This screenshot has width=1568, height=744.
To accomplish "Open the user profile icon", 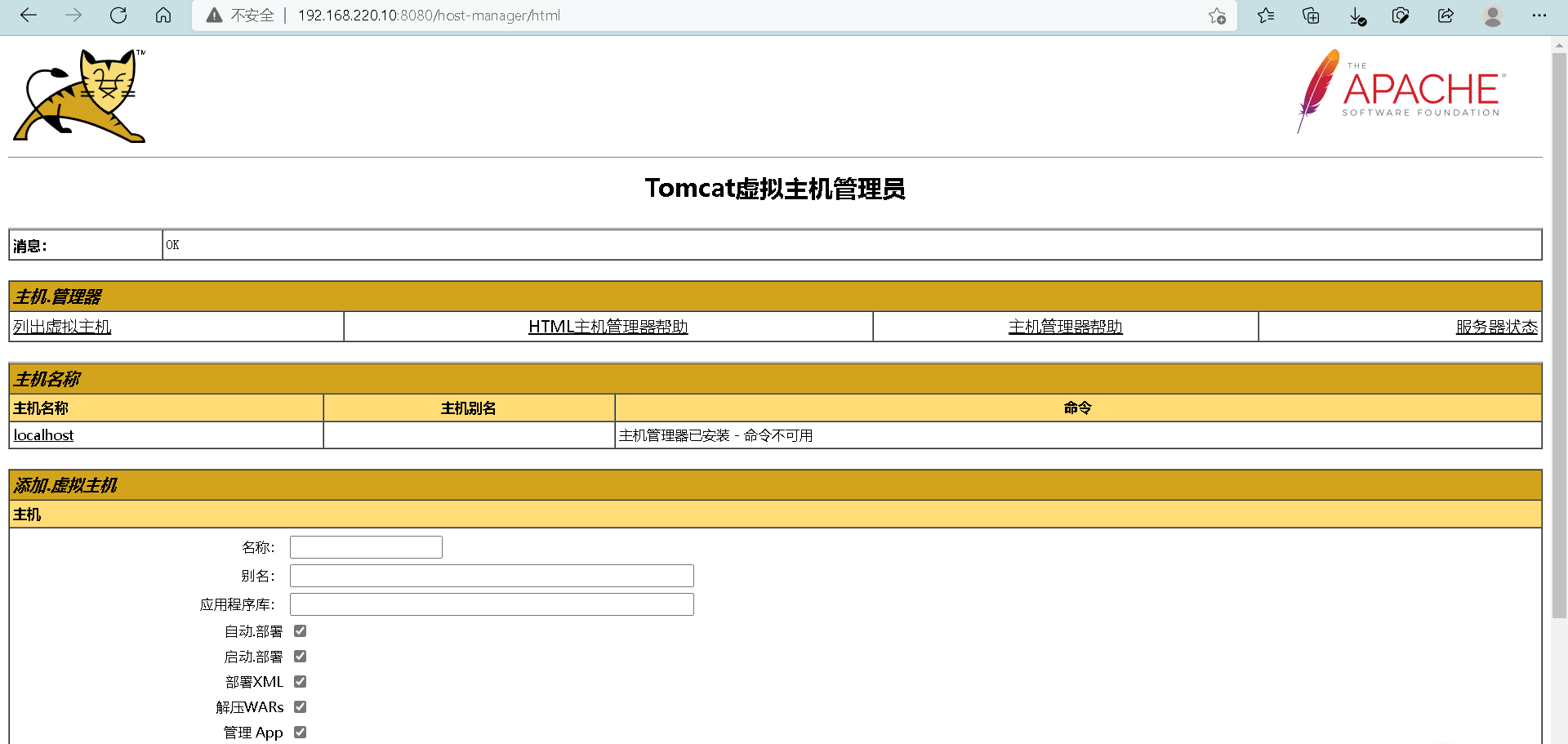I will (1493, 16).
